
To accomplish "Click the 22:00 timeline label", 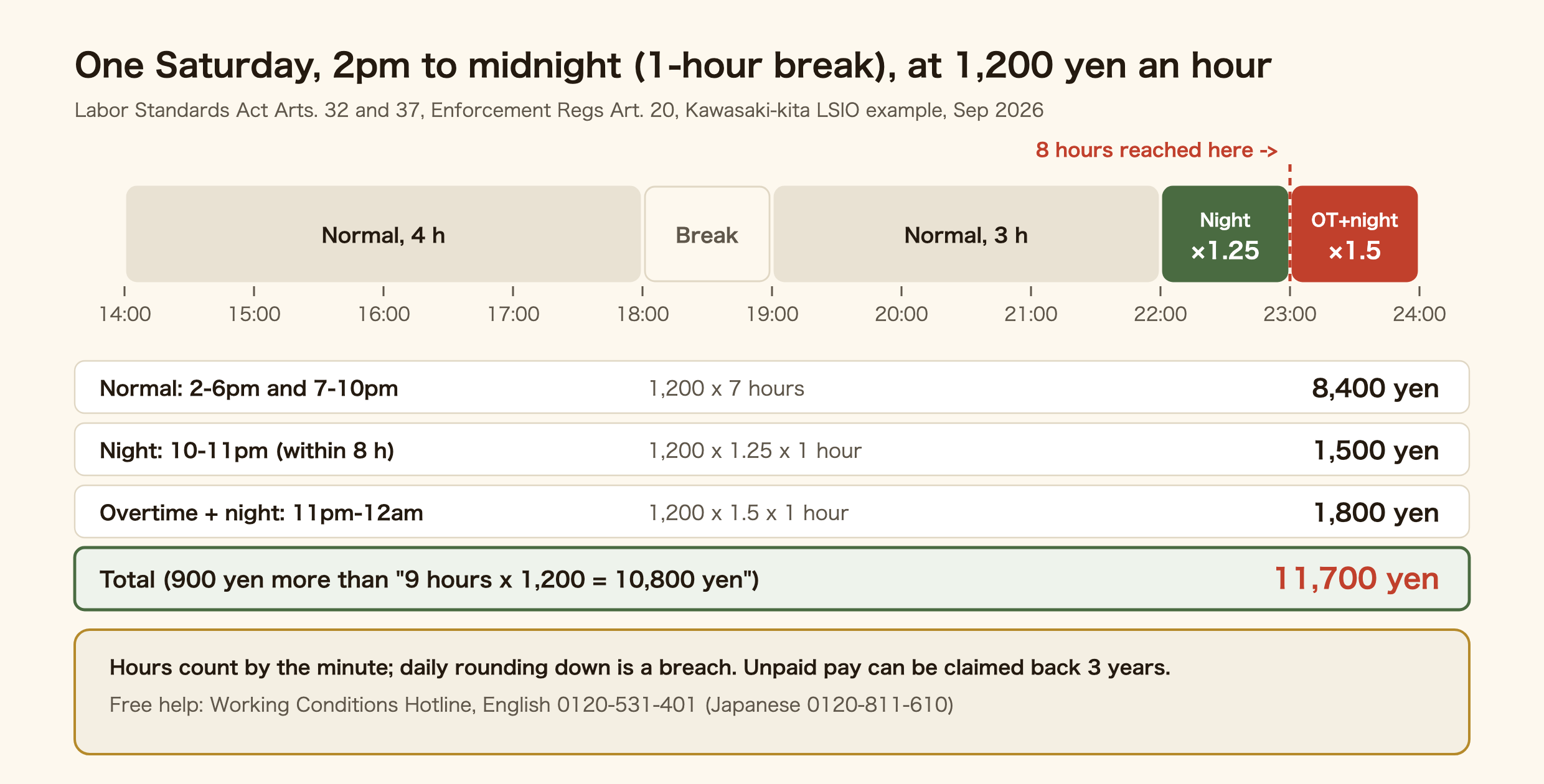I will pyautogui.click(x=1160, y=314).
